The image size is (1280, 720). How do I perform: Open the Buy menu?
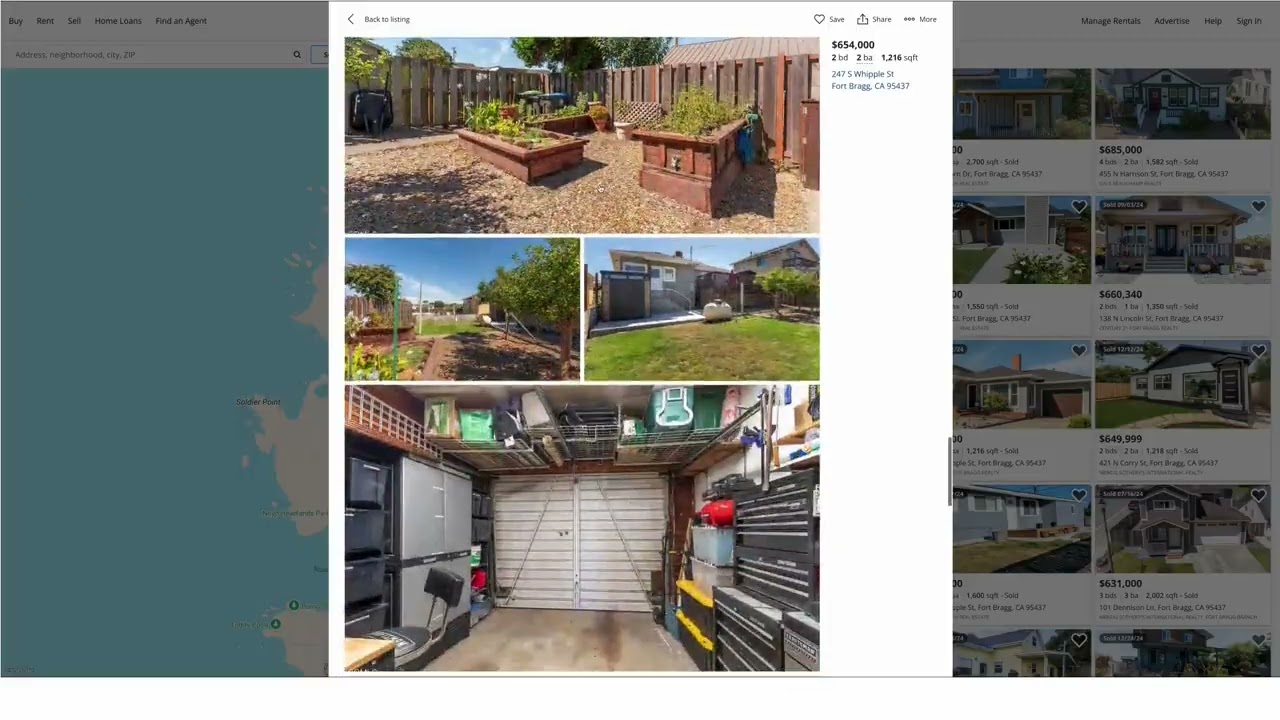tap(15, 21)
